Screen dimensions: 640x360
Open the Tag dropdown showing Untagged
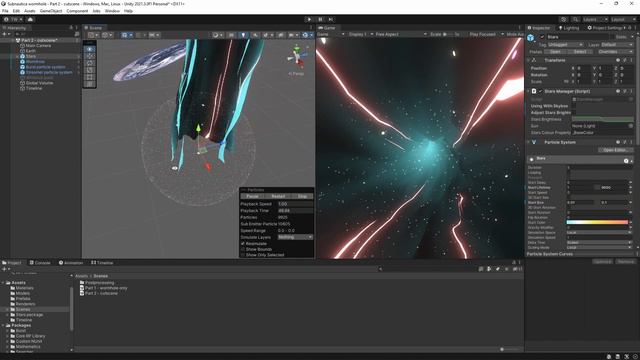pyautogui.click(x=565, y=44)
